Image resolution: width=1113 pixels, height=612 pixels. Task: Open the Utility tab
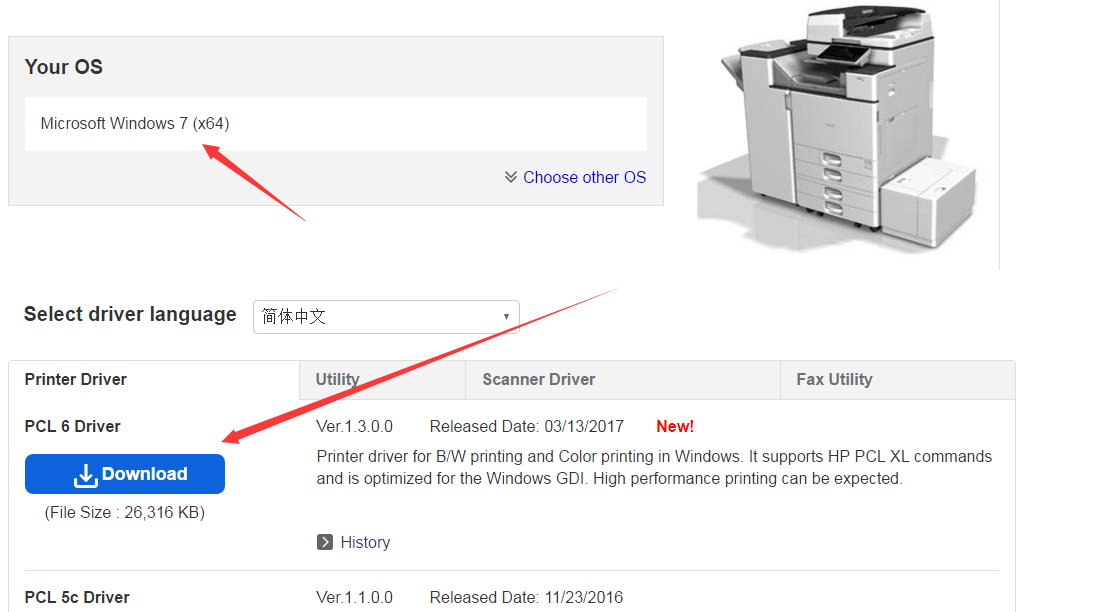point(337,379)
